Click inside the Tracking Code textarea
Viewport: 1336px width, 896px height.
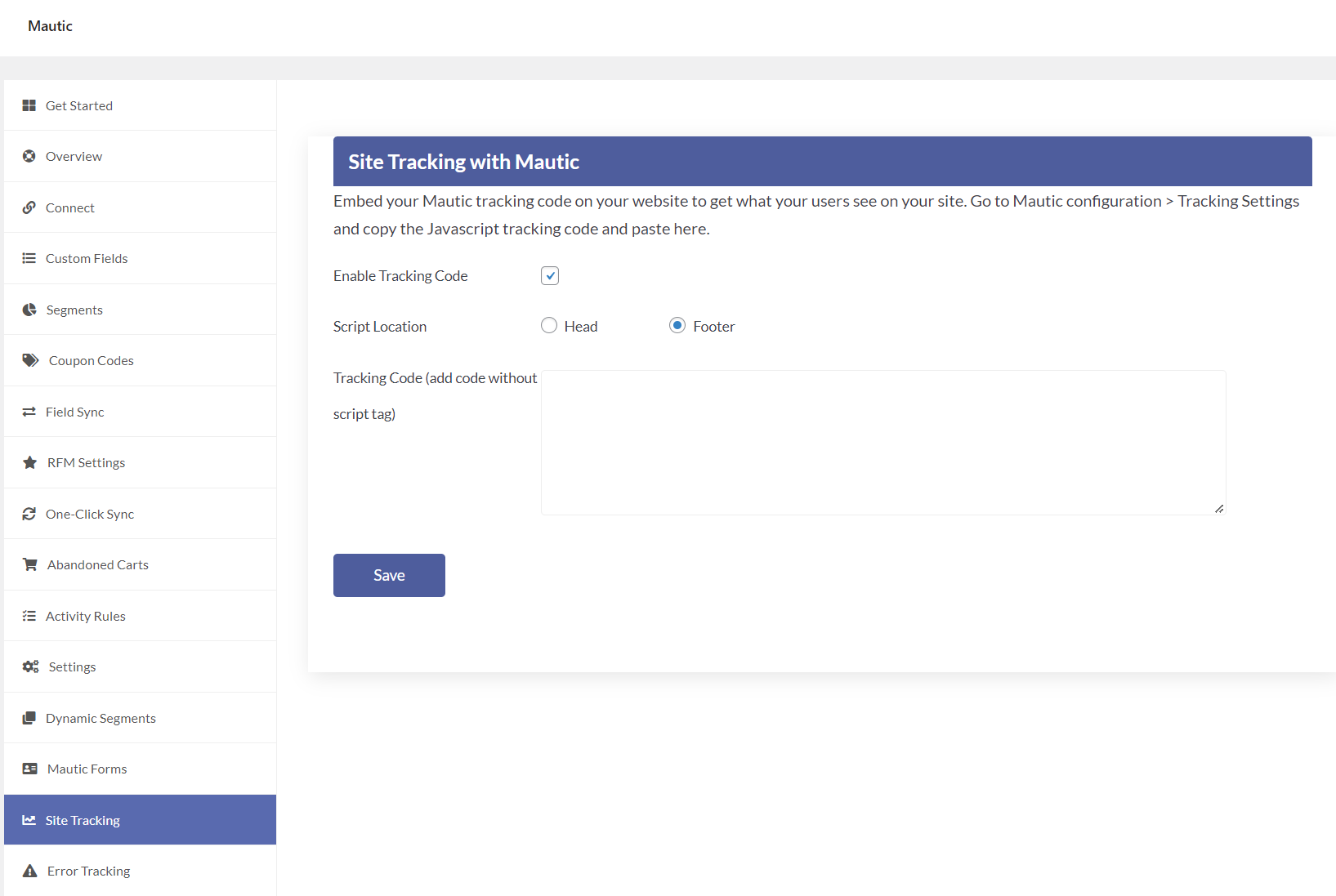(x=883, y=443)
